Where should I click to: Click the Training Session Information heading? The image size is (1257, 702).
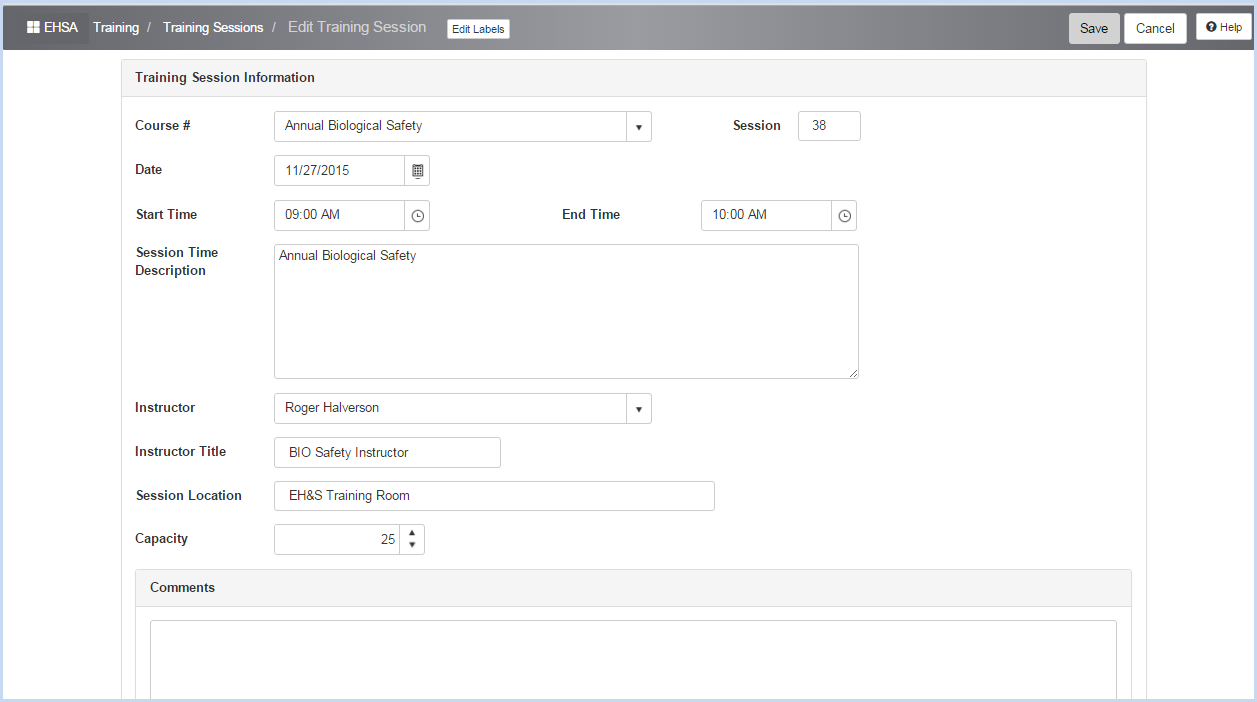tap(225, 78)
